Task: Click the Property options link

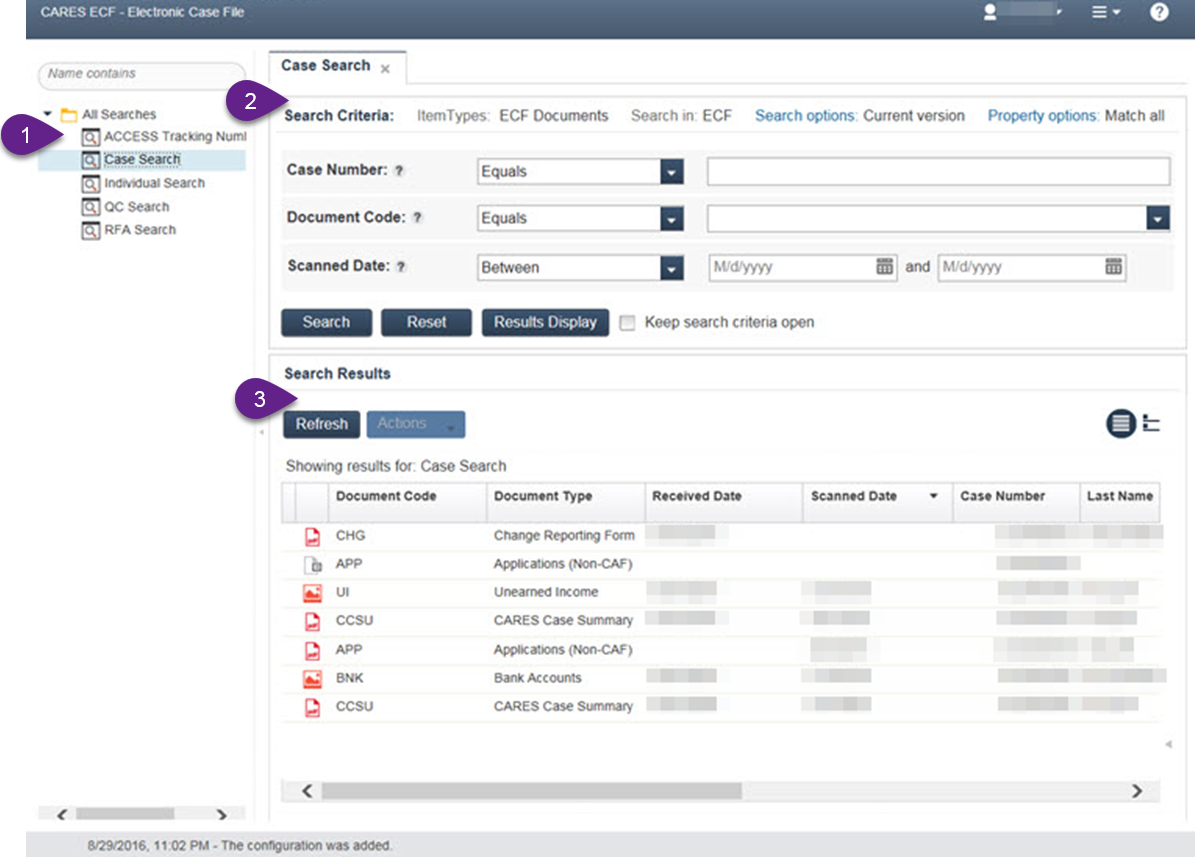Action: pos(1043,116)
